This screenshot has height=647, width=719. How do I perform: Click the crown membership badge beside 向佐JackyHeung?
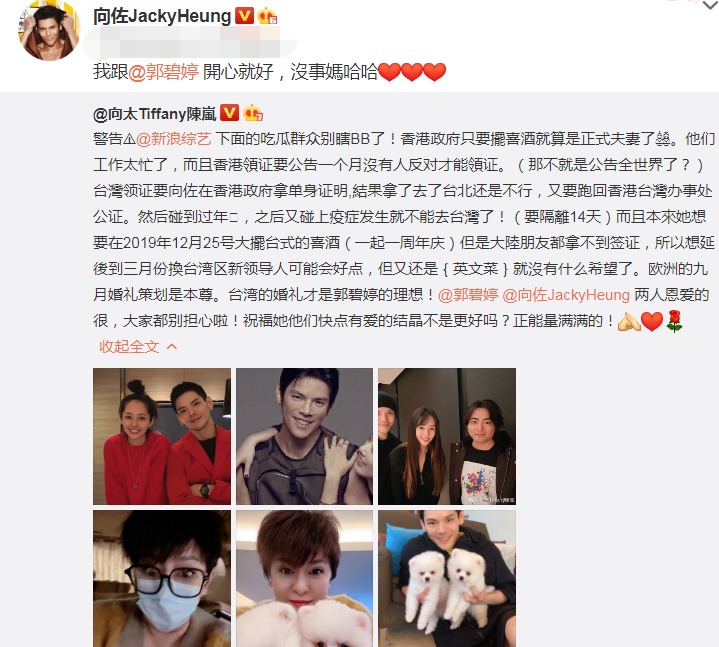pyautogui.click(x=267, y=16)
